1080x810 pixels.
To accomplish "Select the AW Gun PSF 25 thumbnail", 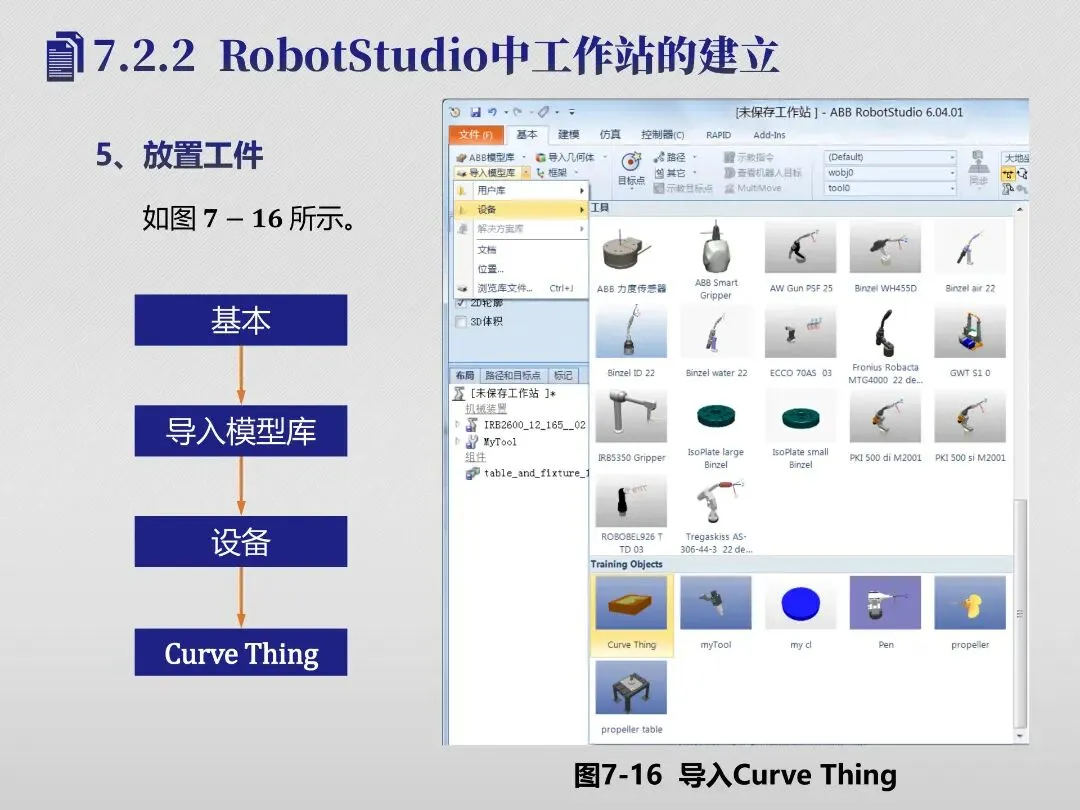I will [800, 249].
